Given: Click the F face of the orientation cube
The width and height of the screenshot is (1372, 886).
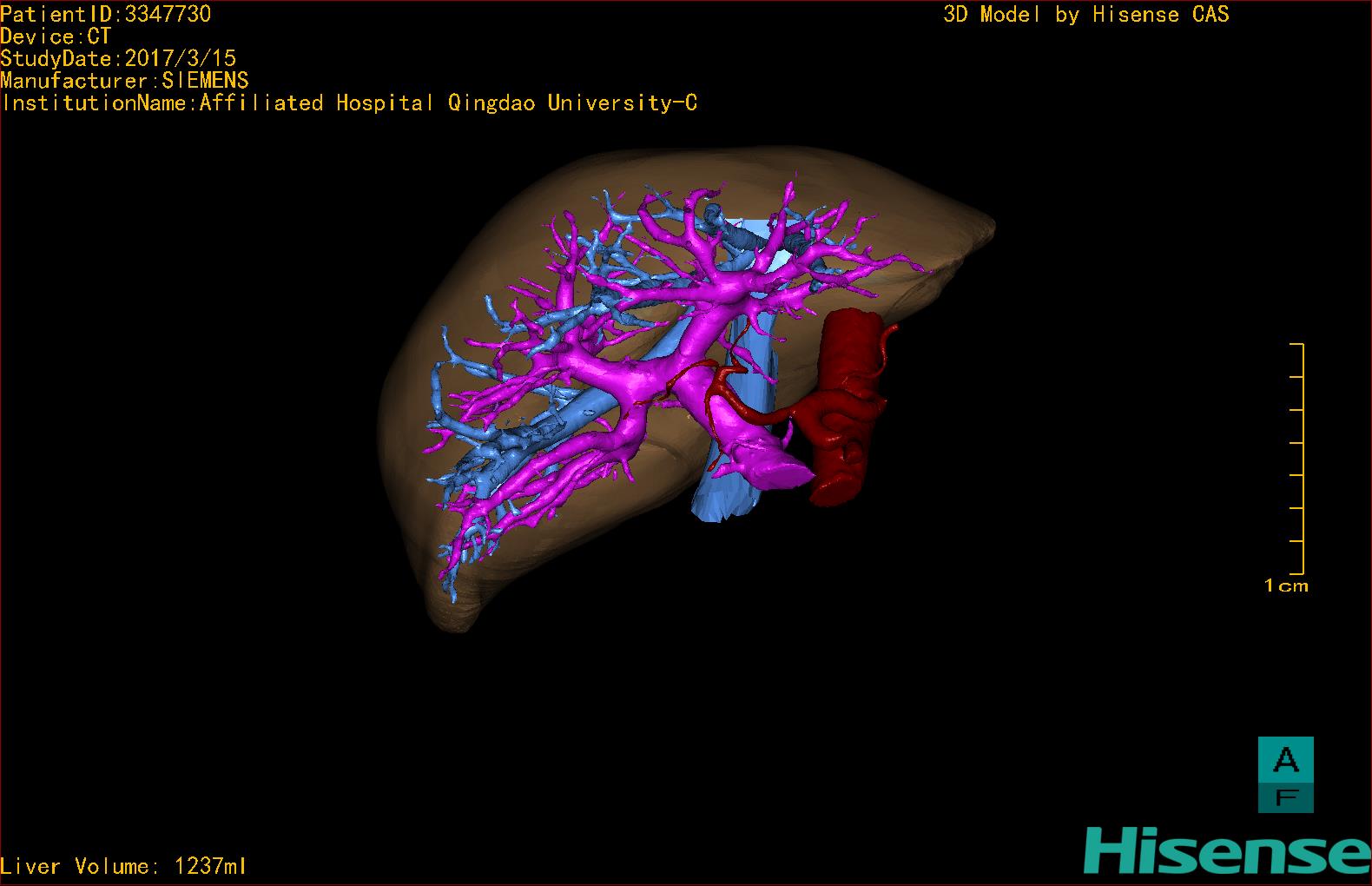Looking at the screenshot, I should pos(1285,797).
